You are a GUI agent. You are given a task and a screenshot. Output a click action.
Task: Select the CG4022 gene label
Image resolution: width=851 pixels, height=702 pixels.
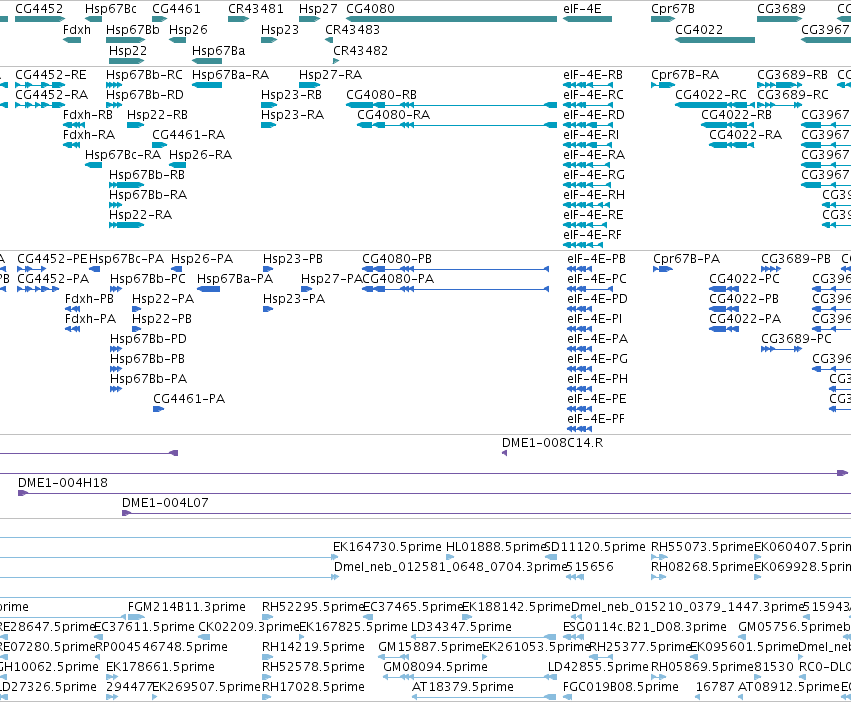[x=699, y=29]
